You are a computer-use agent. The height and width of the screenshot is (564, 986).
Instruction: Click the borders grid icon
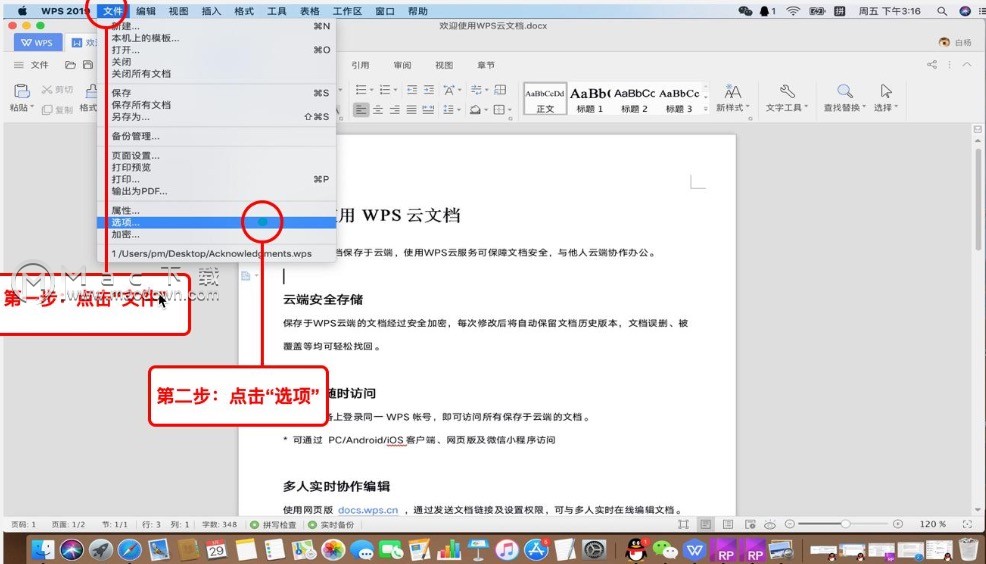pyautogui.click(x=499, y=110)
